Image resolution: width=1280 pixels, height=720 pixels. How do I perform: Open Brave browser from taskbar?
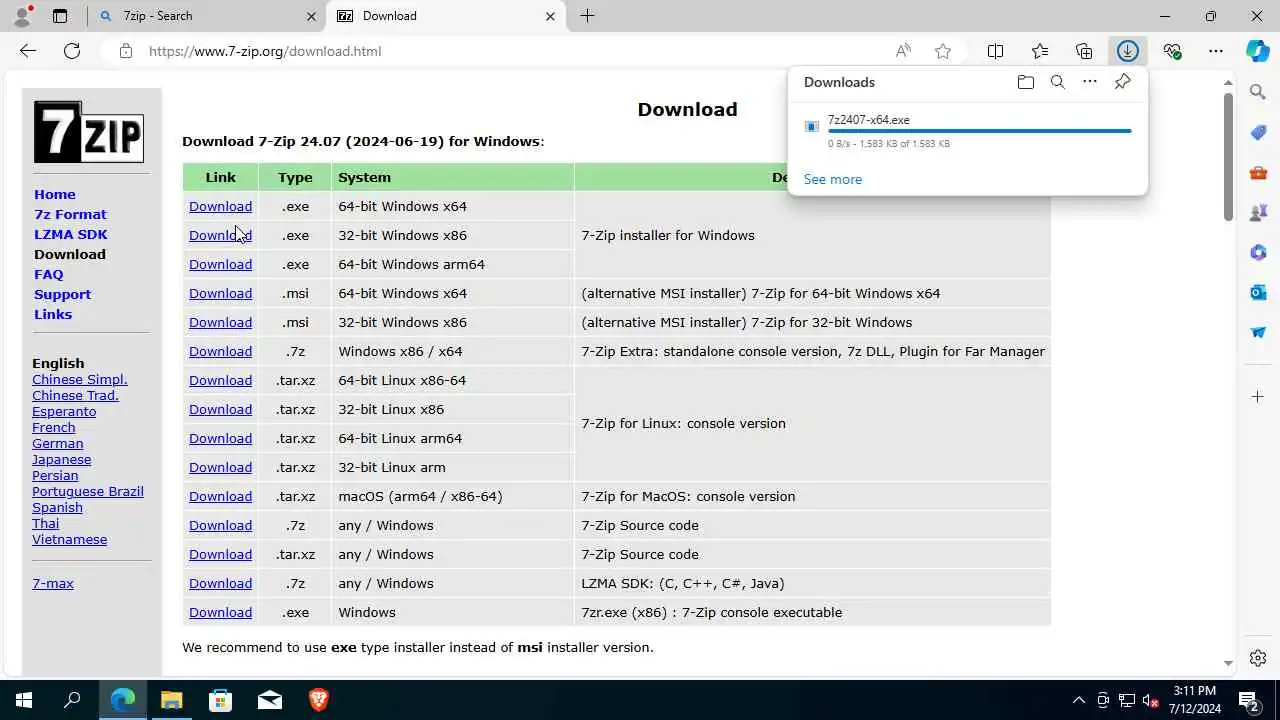(318, 700)
